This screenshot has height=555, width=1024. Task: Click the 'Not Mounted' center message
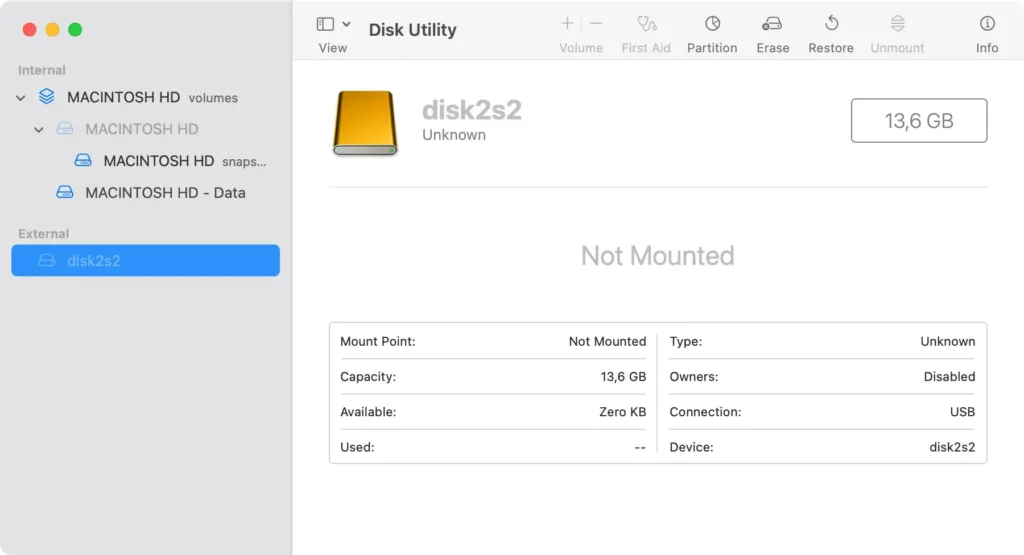tap(658, 255)
